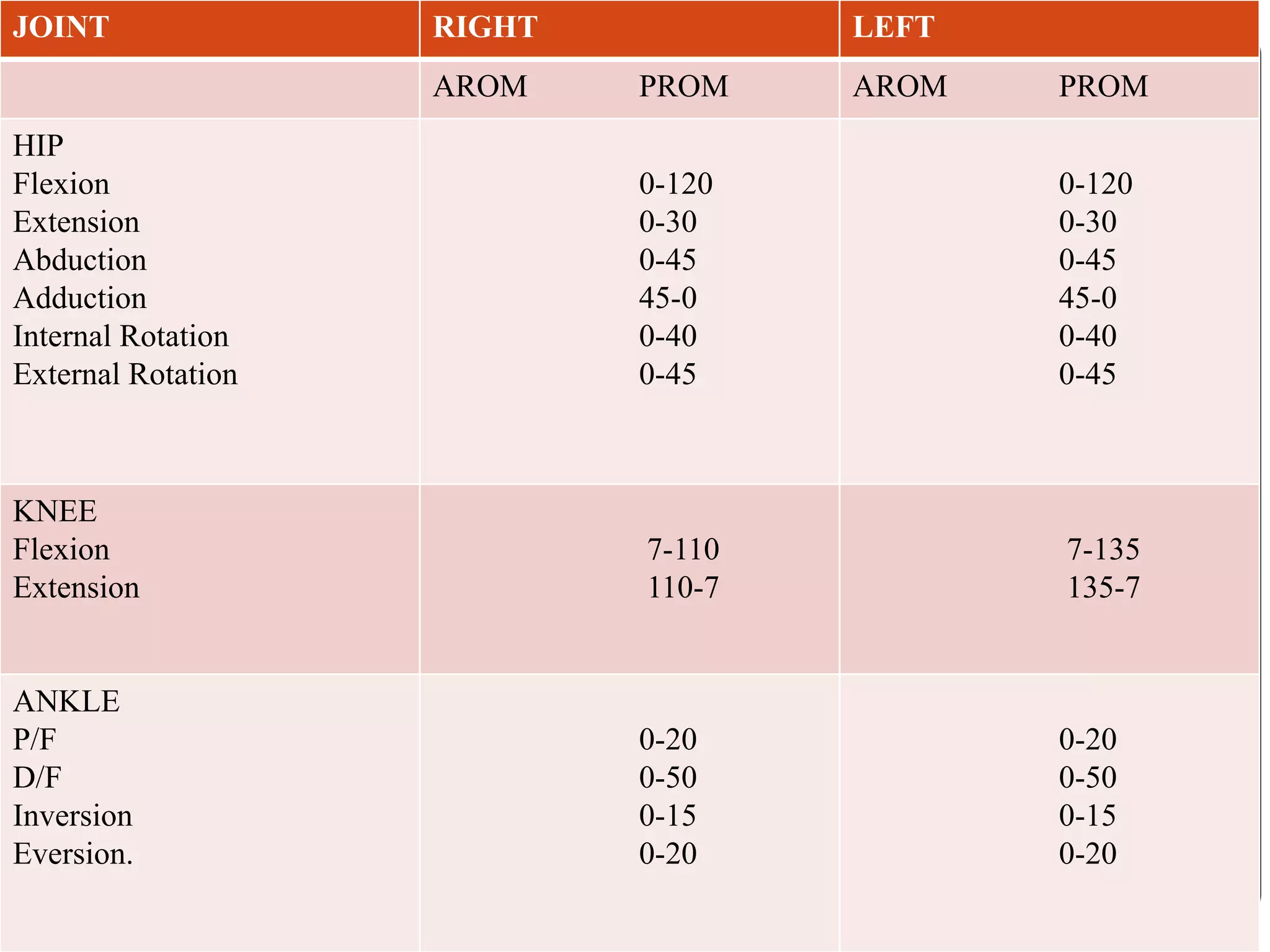
Task: Click the RIGHT column header
Action: pyautogui.click(x=485, y=27)
